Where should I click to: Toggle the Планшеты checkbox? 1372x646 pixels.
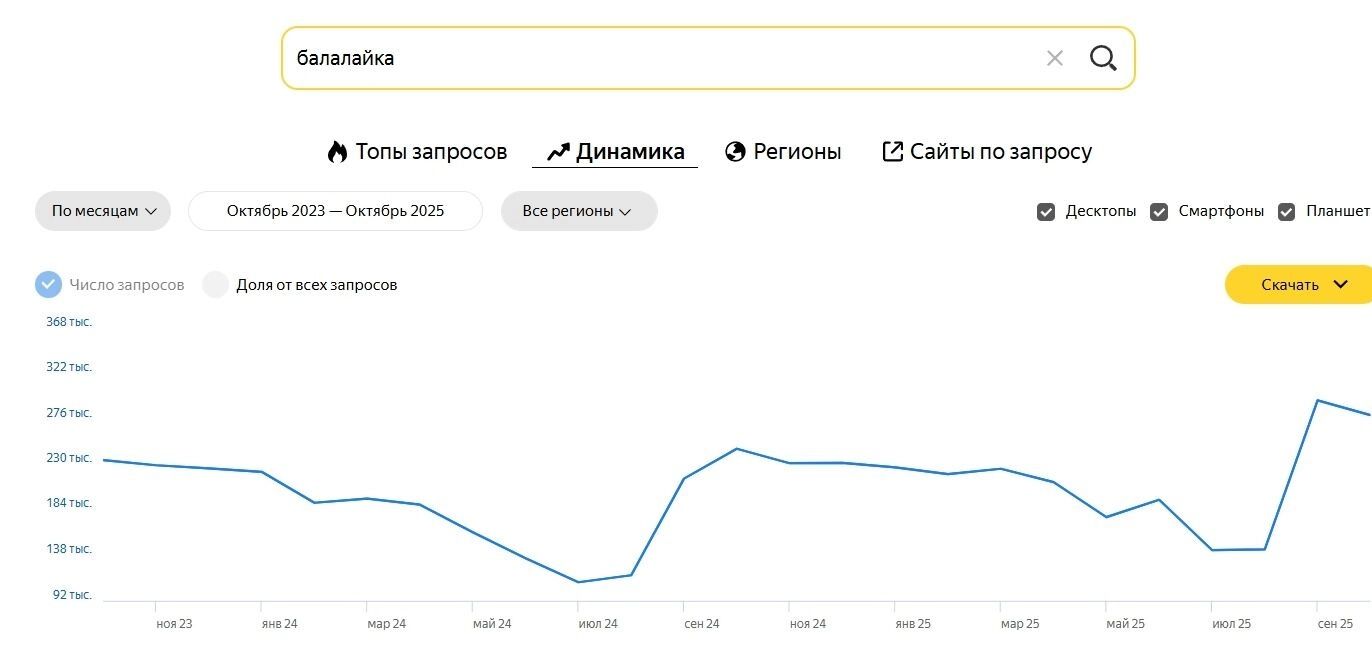pyautogui.click(x=1287, y=212)
